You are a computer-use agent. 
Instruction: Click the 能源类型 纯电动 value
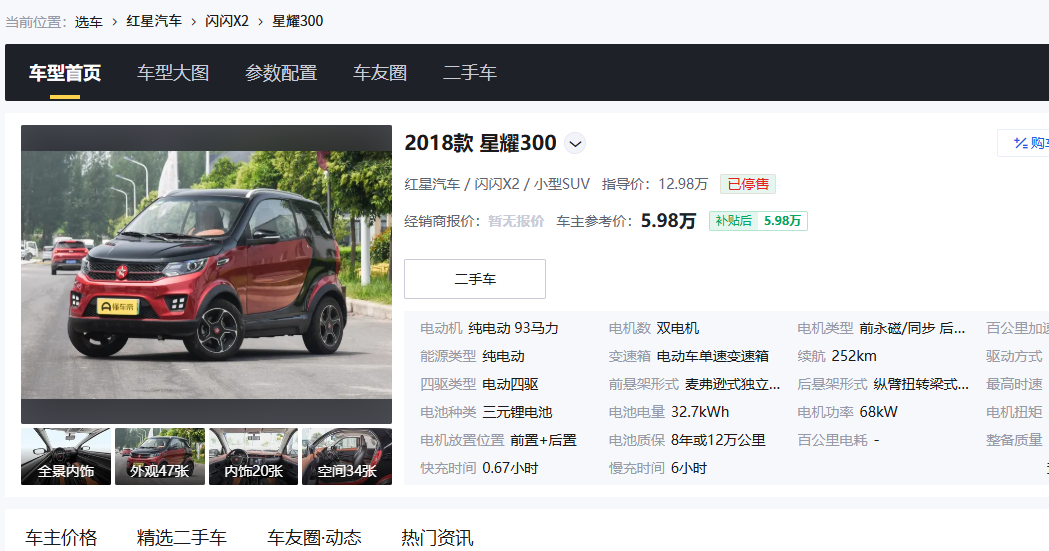503,356
